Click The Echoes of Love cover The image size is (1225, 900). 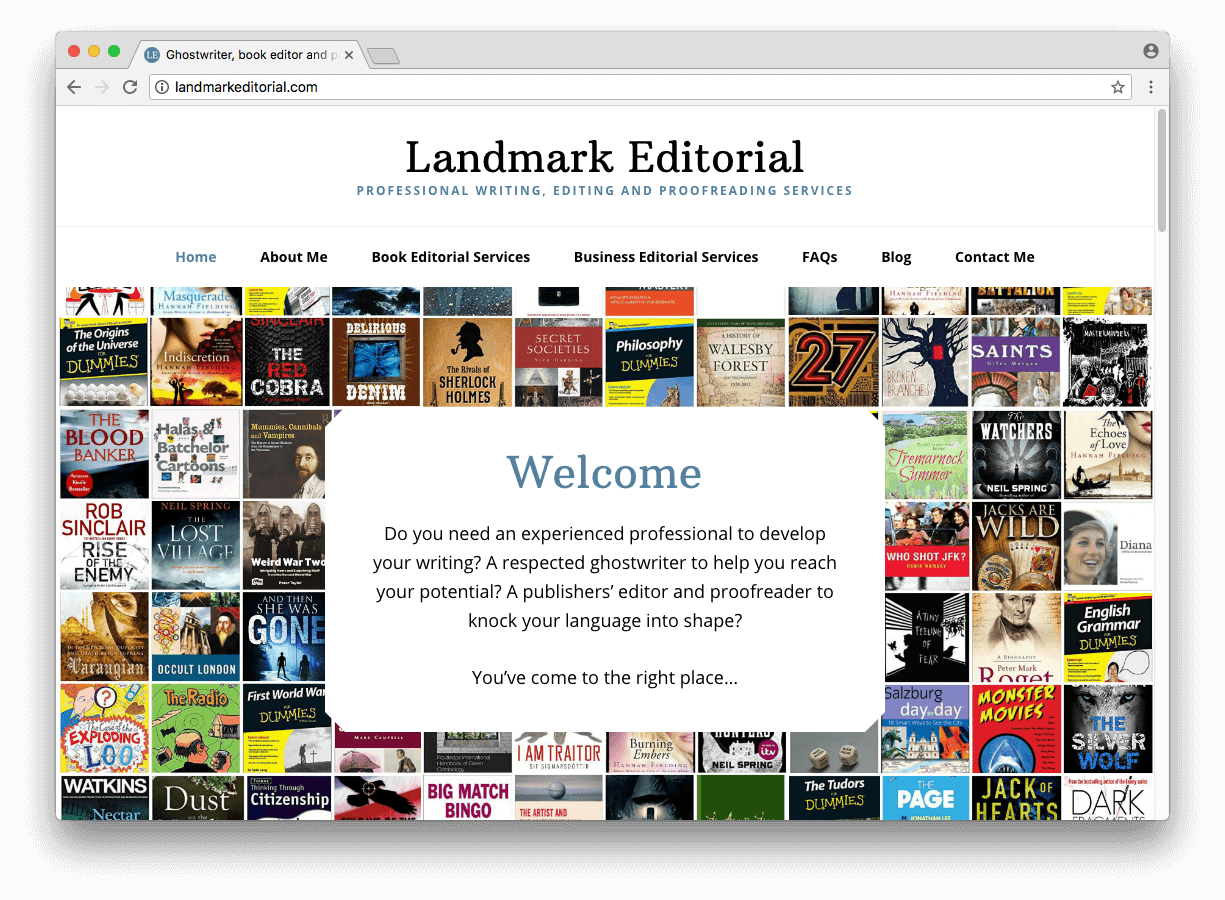tap(1108, 455)
